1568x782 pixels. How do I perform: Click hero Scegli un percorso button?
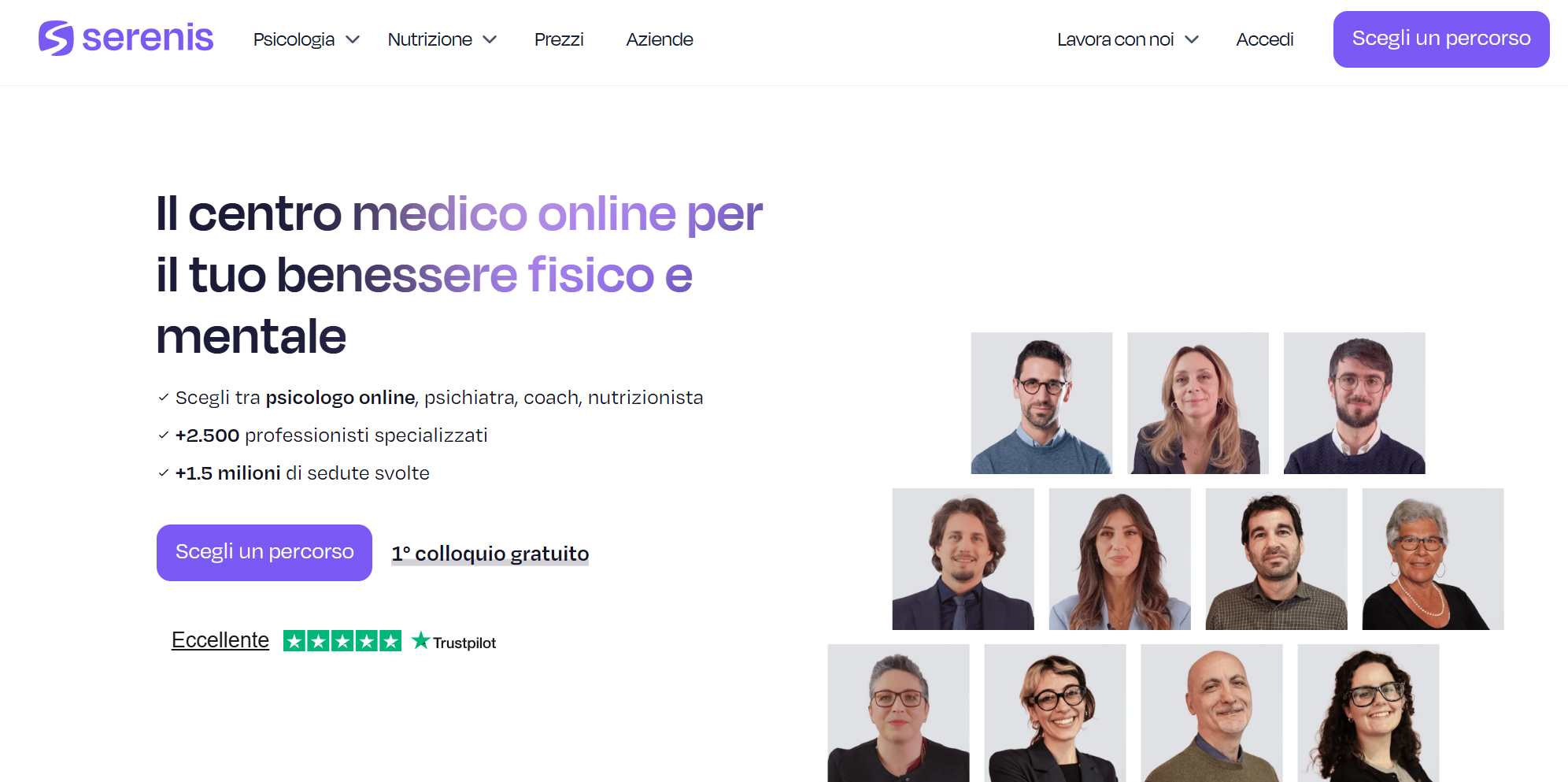point(264,553)
